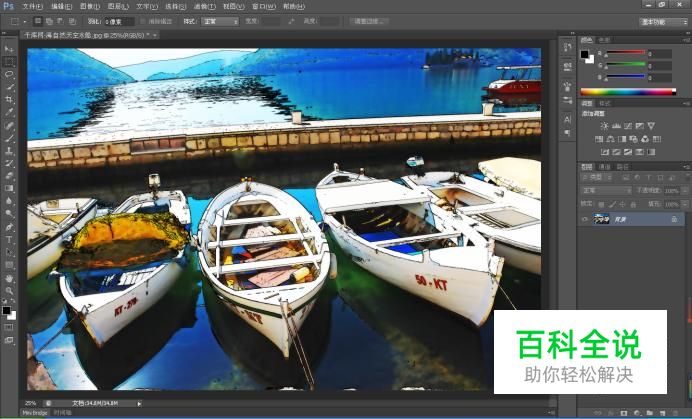Toggle the anti-alias checkbox in options bar
This screenshot has height=419, width=692.
(143, 21)
